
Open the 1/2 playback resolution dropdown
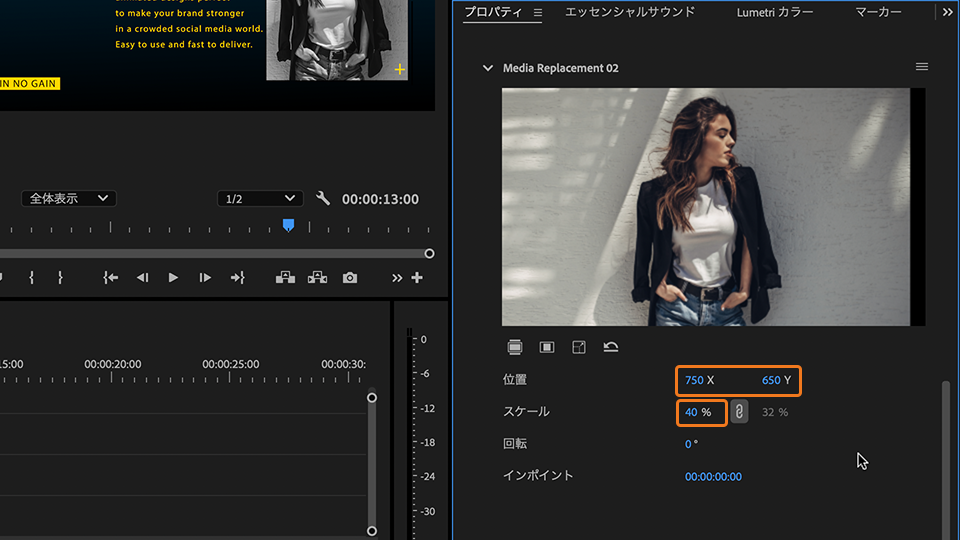pyautogui.click(x=260, y=199)
